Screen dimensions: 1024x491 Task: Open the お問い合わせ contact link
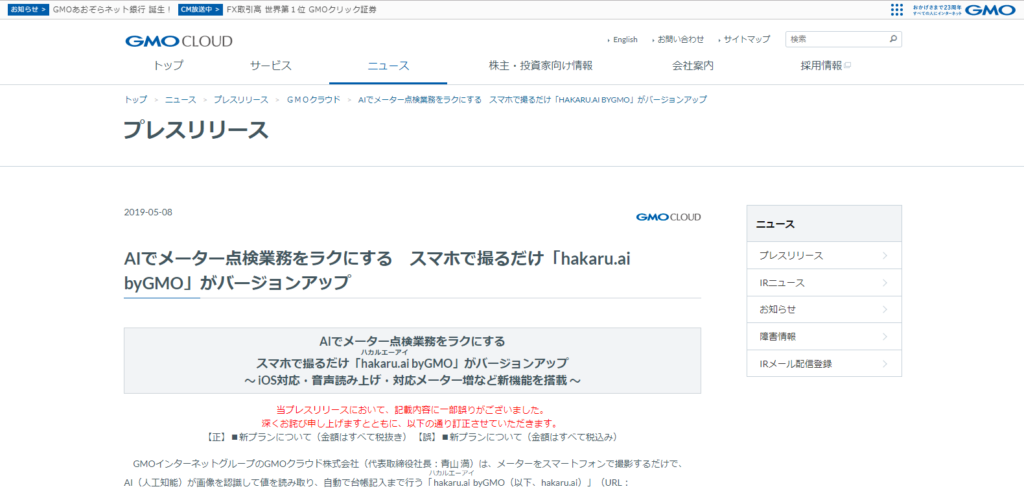point(680,40)
